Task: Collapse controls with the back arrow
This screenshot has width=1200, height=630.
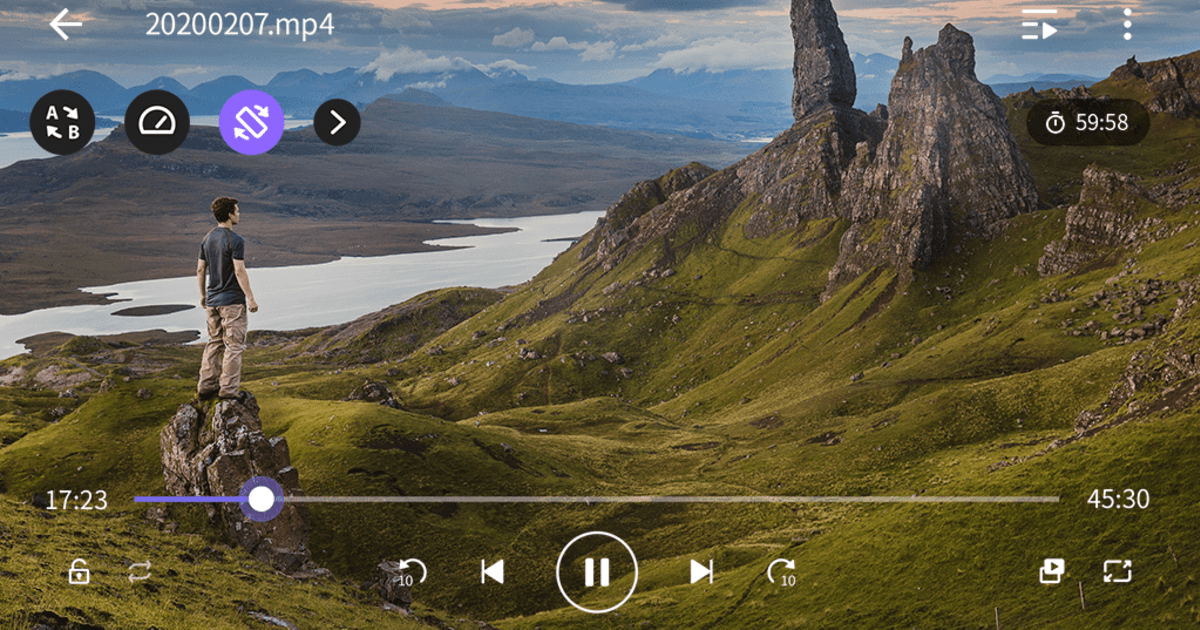Action: [x=67, y=25]
